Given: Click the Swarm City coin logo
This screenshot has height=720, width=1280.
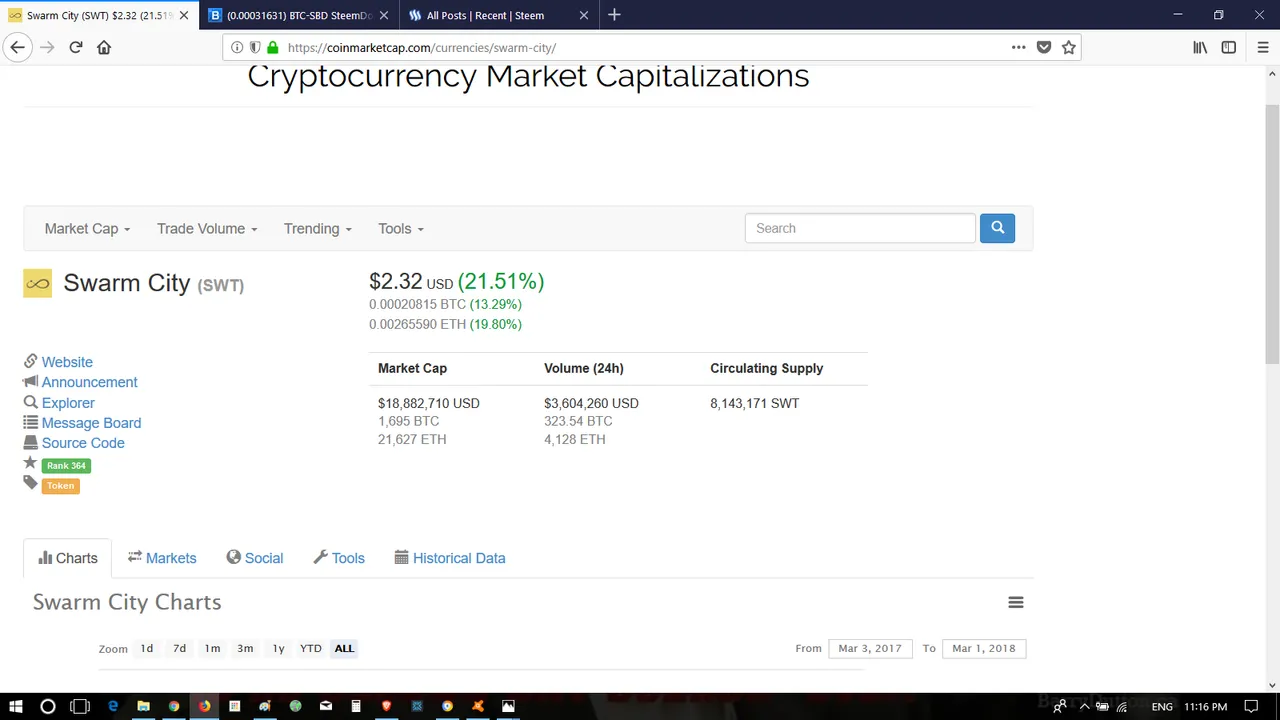Looking at the screenshot, I should [x=37, y=284].
